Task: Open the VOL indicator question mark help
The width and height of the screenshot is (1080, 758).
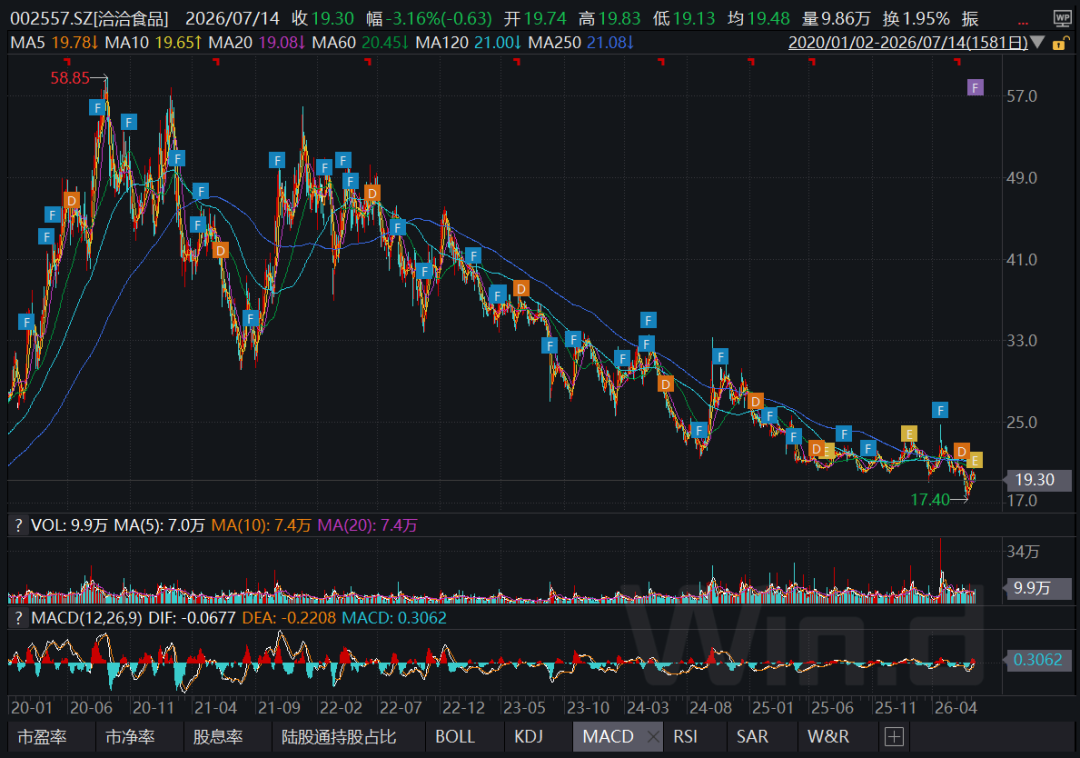Action: pyautogui.click(x=18, y=525)
